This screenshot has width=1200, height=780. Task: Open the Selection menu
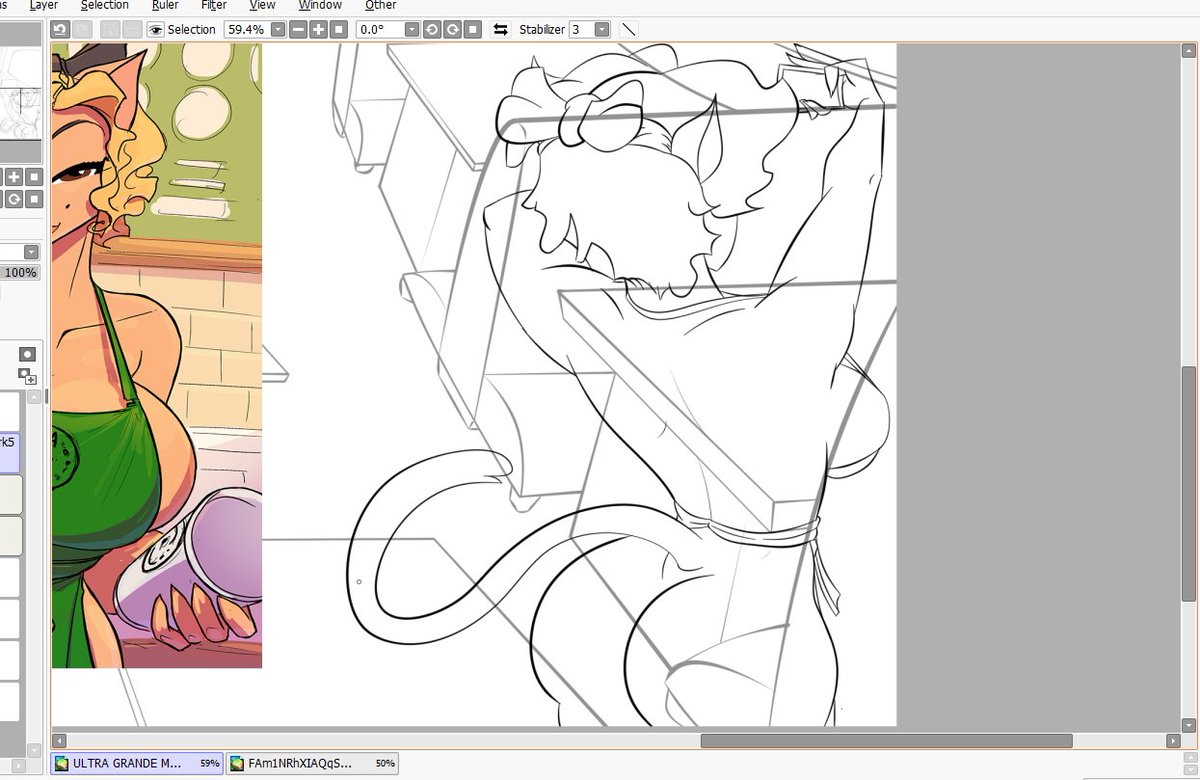point(105,5)
